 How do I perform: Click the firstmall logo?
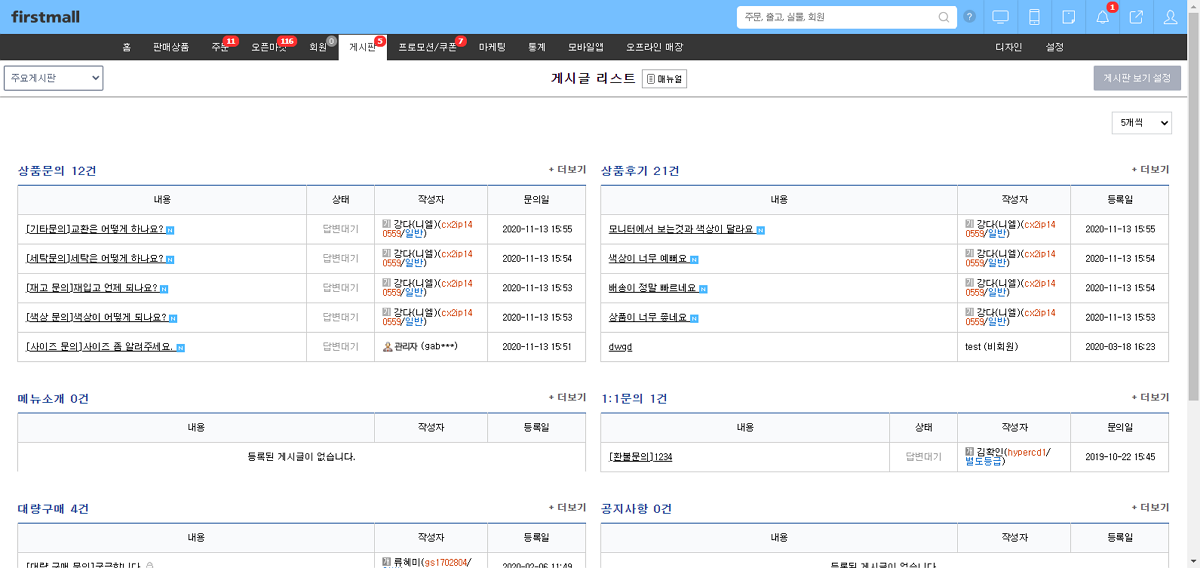point(45,17)
